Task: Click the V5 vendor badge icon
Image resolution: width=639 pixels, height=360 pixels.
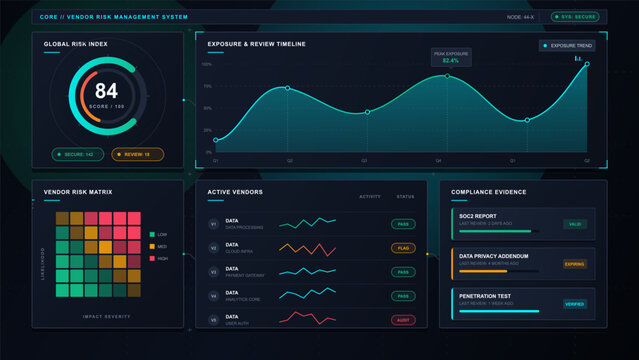Action: coord(214,320)
